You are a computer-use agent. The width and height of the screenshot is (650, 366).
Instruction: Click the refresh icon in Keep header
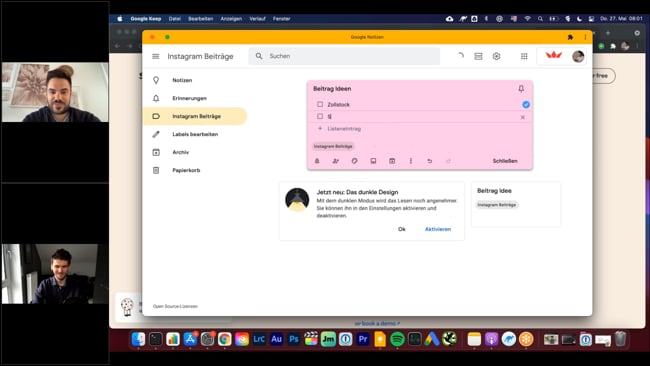[x=461, y=56]
